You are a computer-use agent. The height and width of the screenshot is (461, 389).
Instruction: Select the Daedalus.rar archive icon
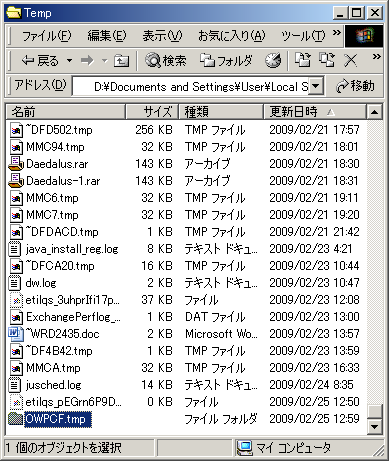click(x=15, y=164)
